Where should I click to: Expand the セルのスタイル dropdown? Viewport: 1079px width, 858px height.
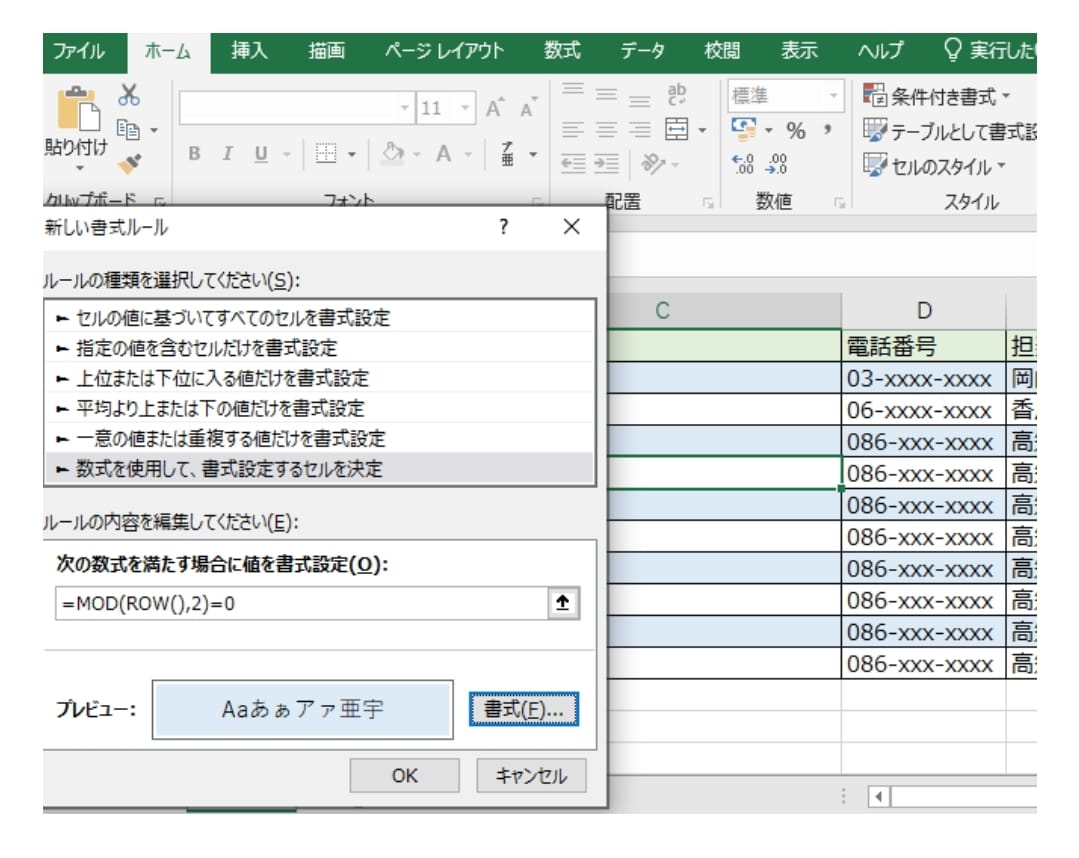point(934,166)
